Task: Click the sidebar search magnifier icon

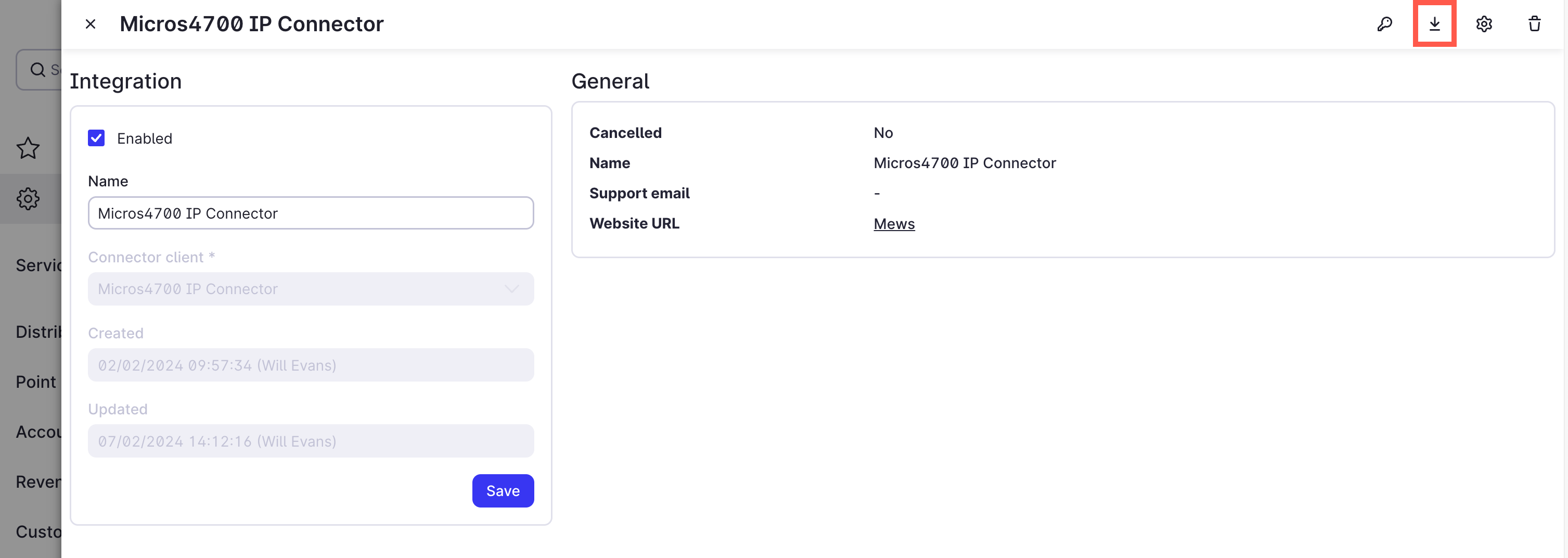Action: pos(38,70)
